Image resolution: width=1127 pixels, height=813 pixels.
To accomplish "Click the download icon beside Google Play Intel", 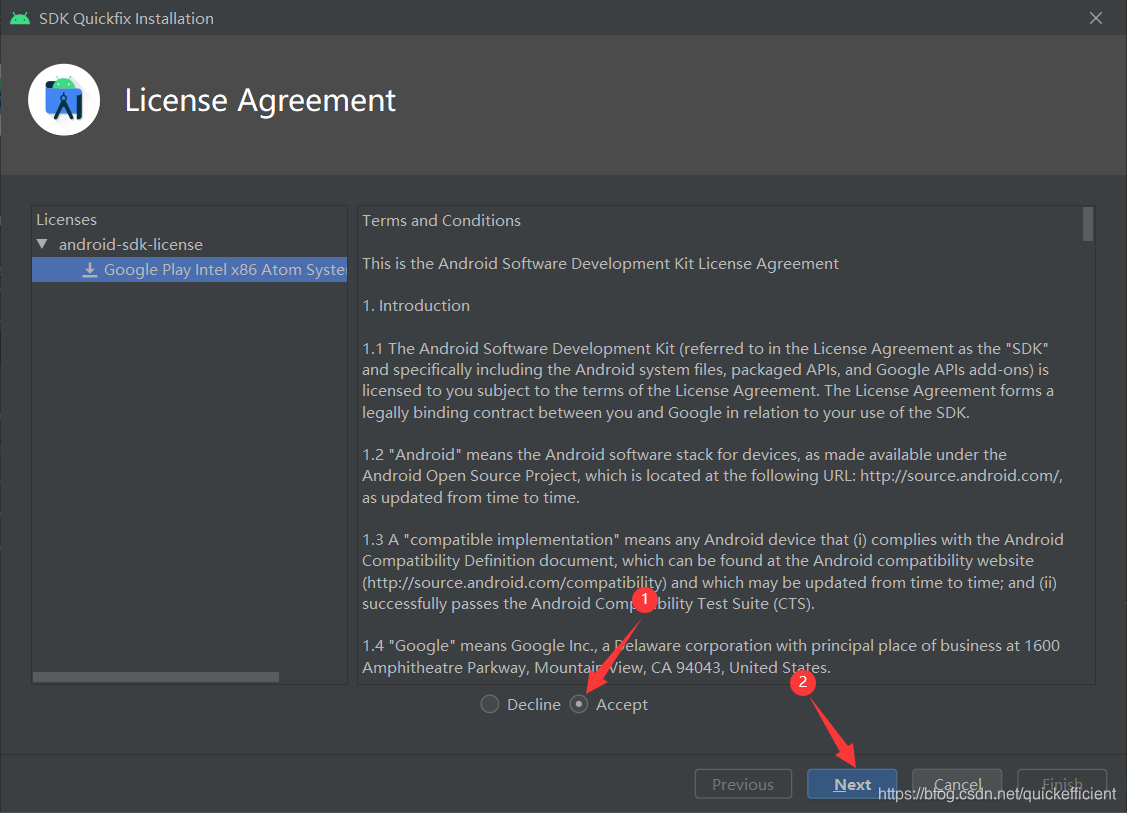I will click(x=90, y=270).
